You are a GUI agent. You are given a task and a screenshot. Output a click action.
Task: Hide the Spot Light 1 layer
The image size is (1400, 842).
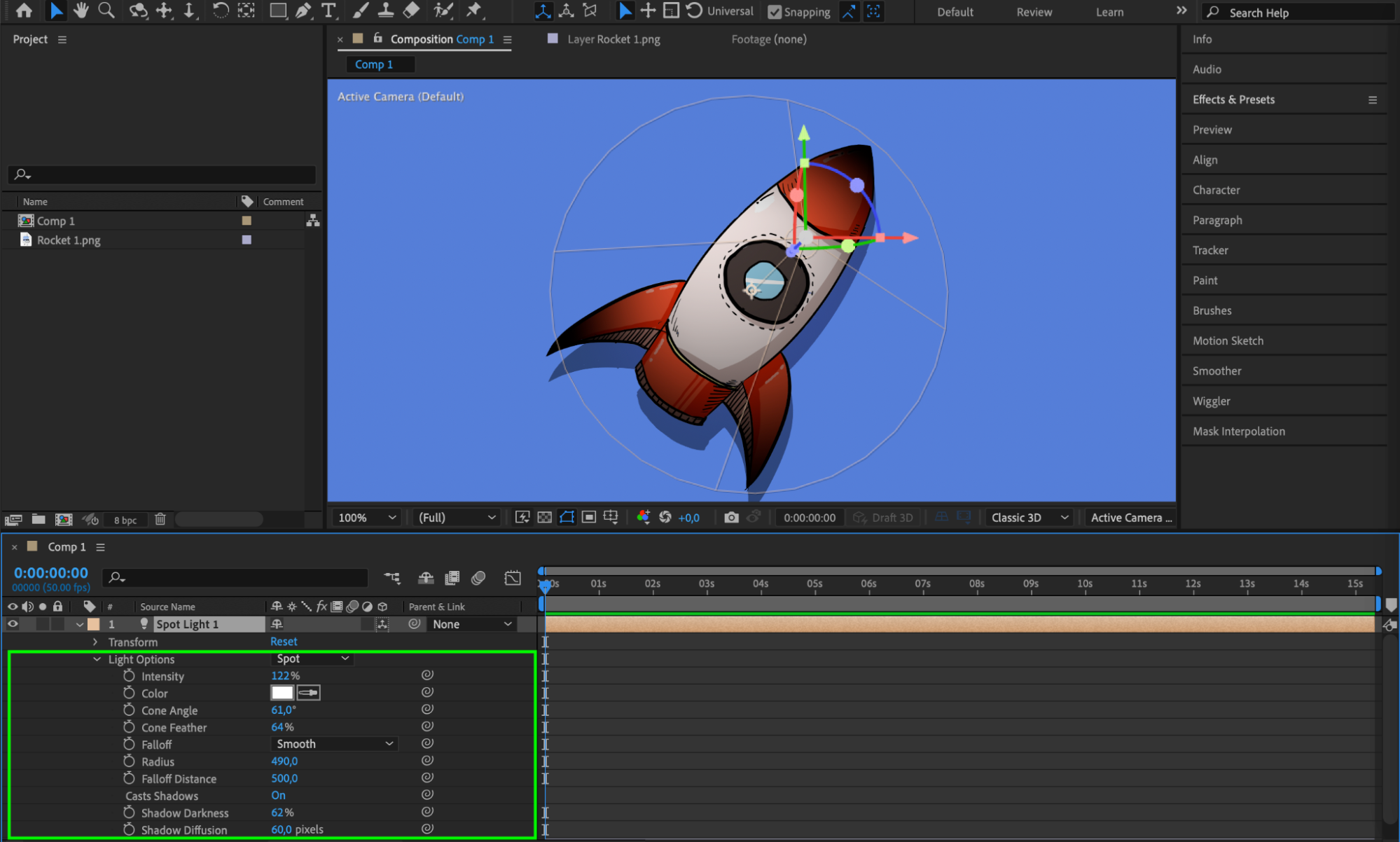tap(13, 624)
